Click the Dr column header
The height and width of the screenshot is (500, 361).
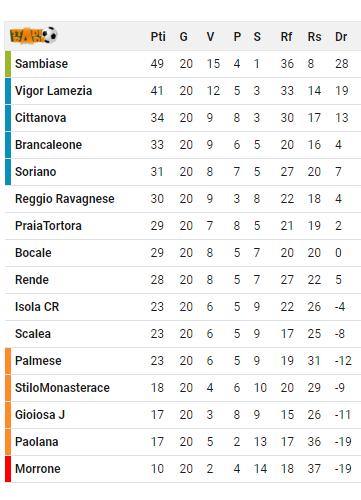(341, 37)
